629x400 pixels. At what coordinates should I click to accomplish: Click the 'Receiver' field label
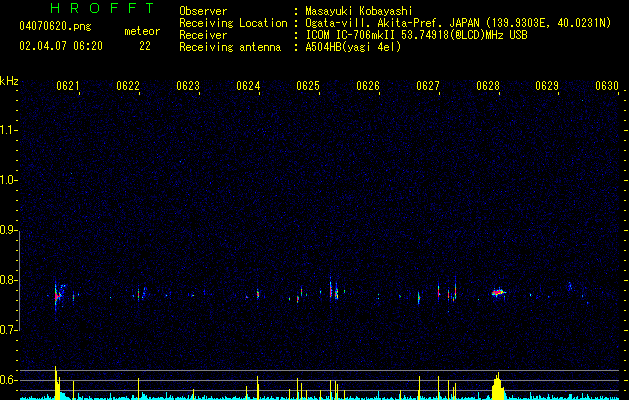pyautogui.click(x=203, y=35)
